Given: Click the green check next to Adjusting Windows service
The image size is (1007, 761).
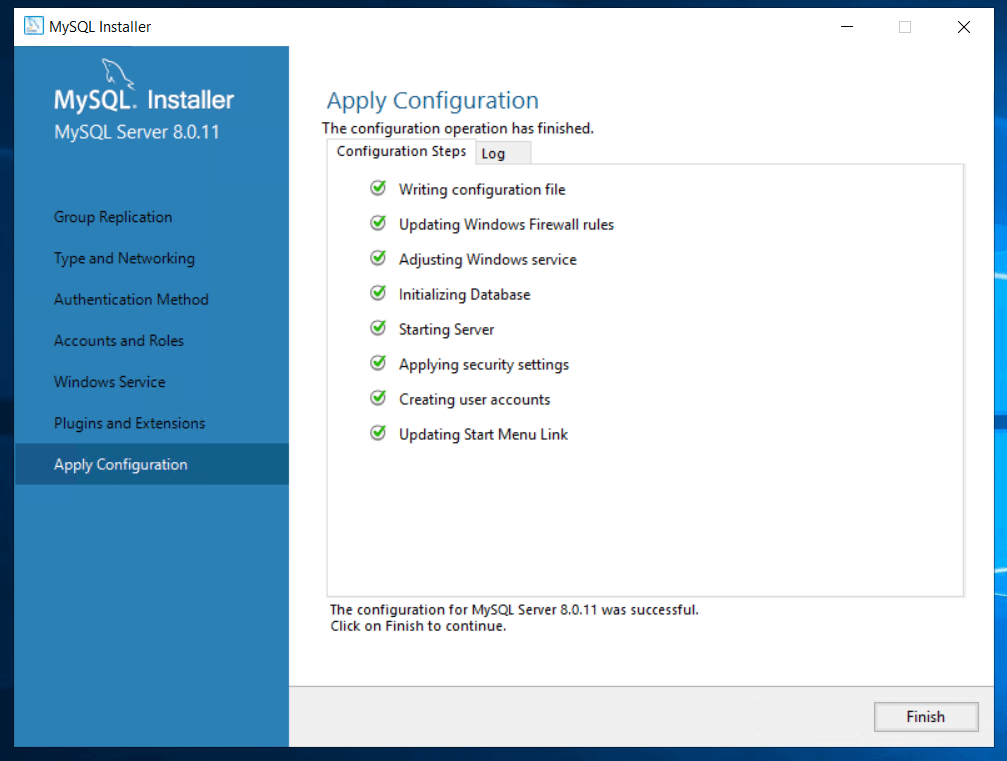Looking at the screenshot, I should click(378, 258).
